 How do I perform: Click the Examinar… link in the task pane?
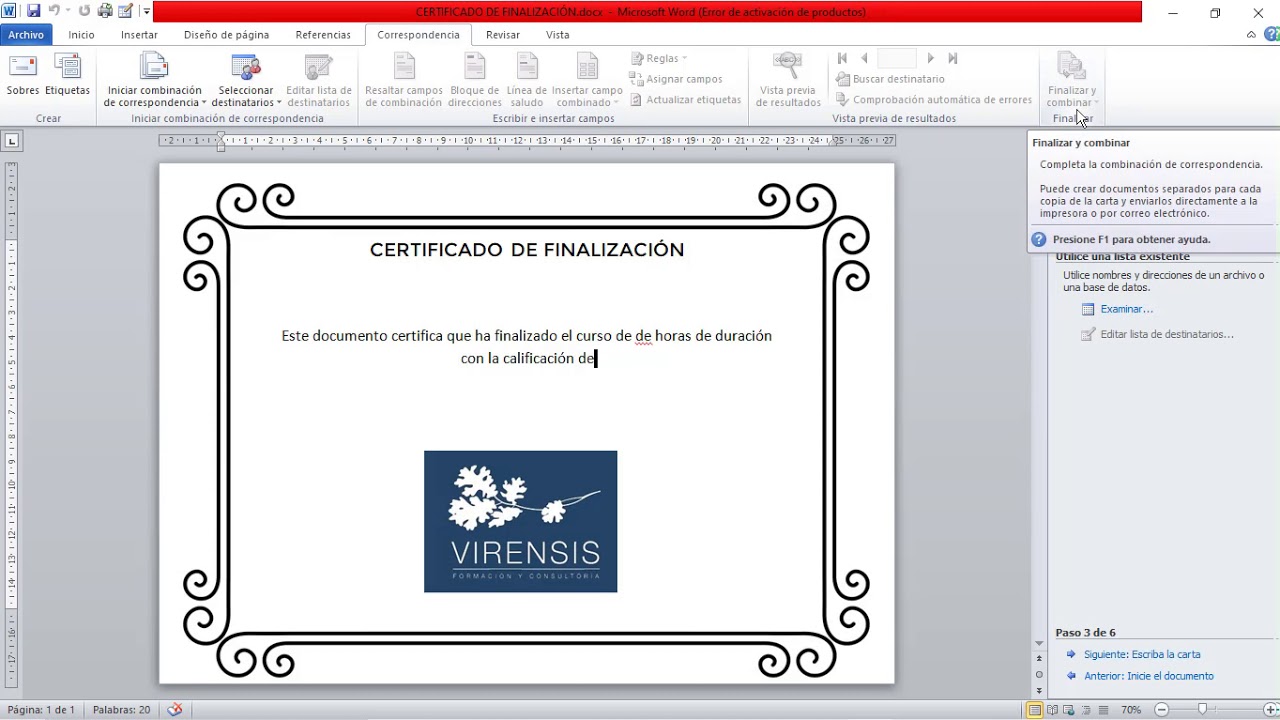[1126, 309]
